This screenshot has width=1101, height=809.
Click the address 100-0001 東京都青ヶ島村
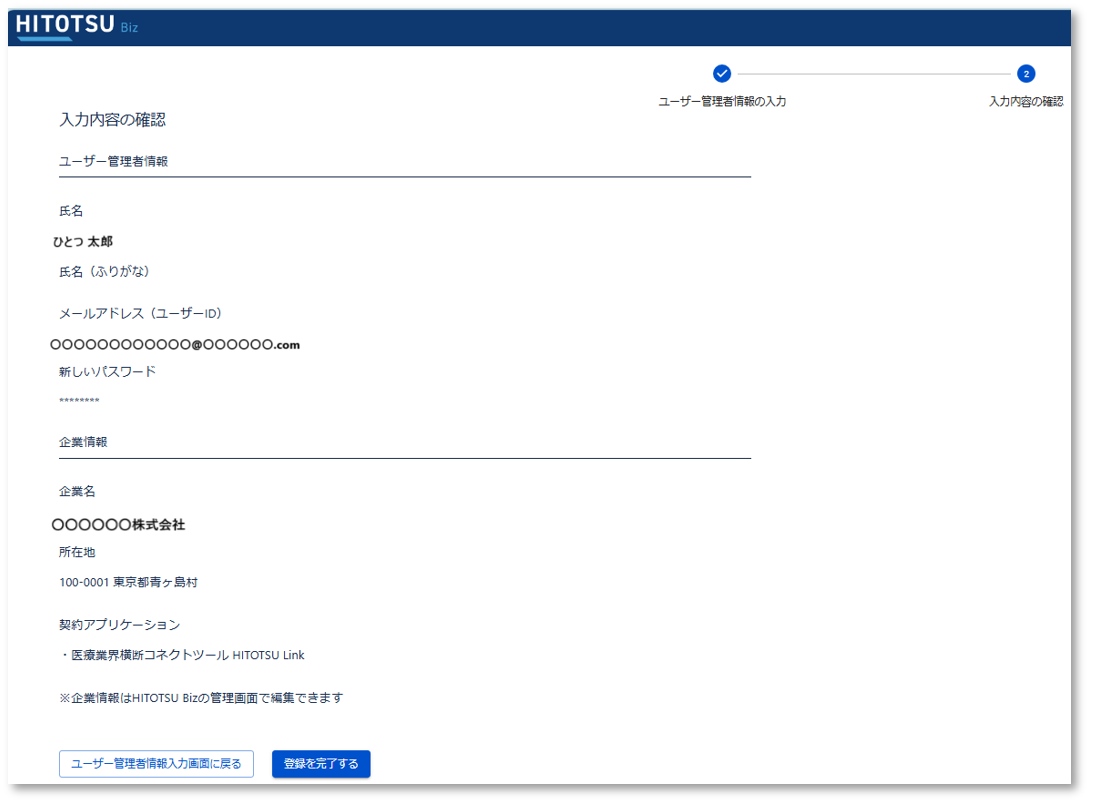click(x=135, y=582)
